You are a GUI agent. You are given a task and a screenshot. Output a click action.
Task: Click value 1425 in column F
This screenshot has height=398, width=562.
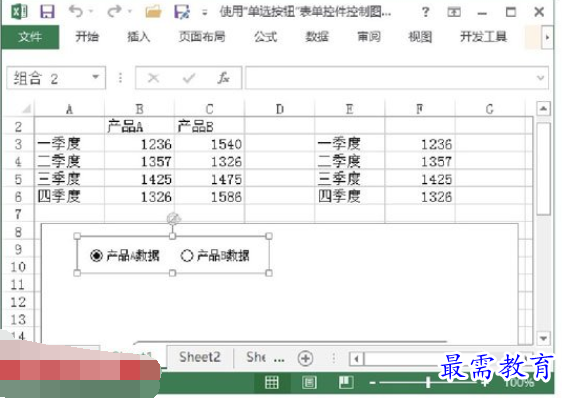point(420,179)
